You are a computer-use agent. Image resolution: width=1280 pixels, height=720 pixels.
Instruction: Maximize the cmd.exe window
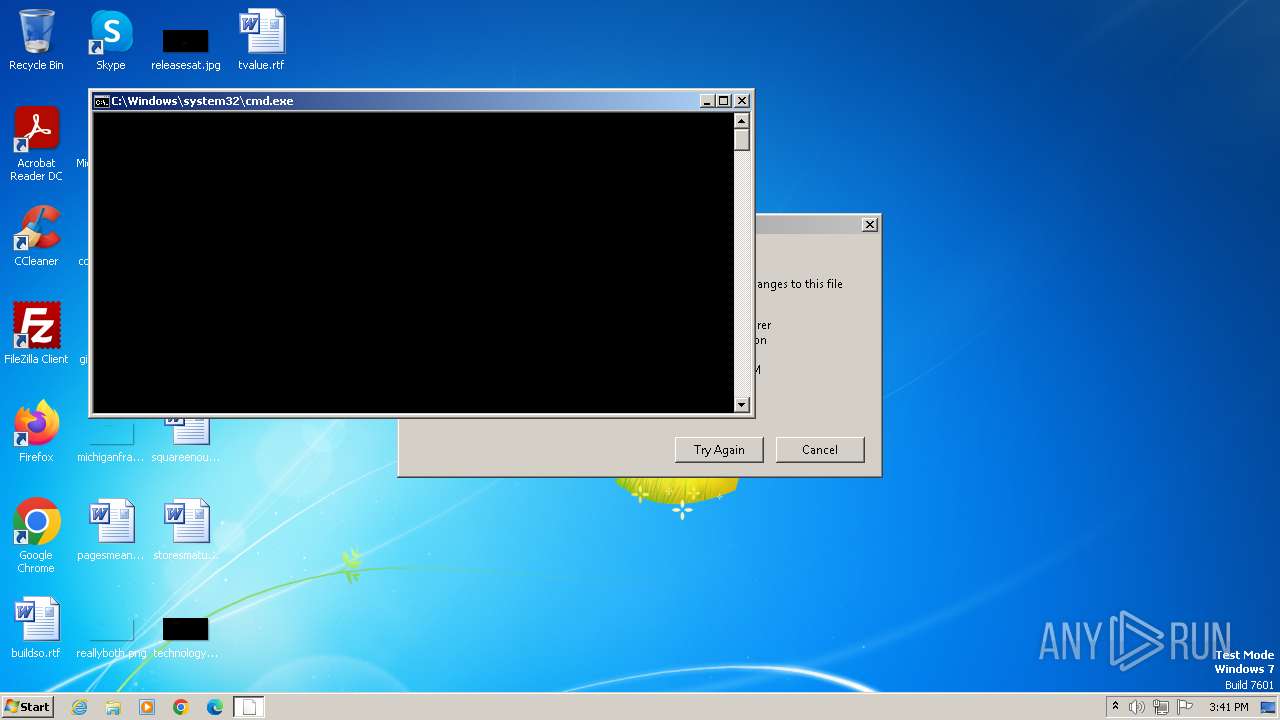[724, 101]
